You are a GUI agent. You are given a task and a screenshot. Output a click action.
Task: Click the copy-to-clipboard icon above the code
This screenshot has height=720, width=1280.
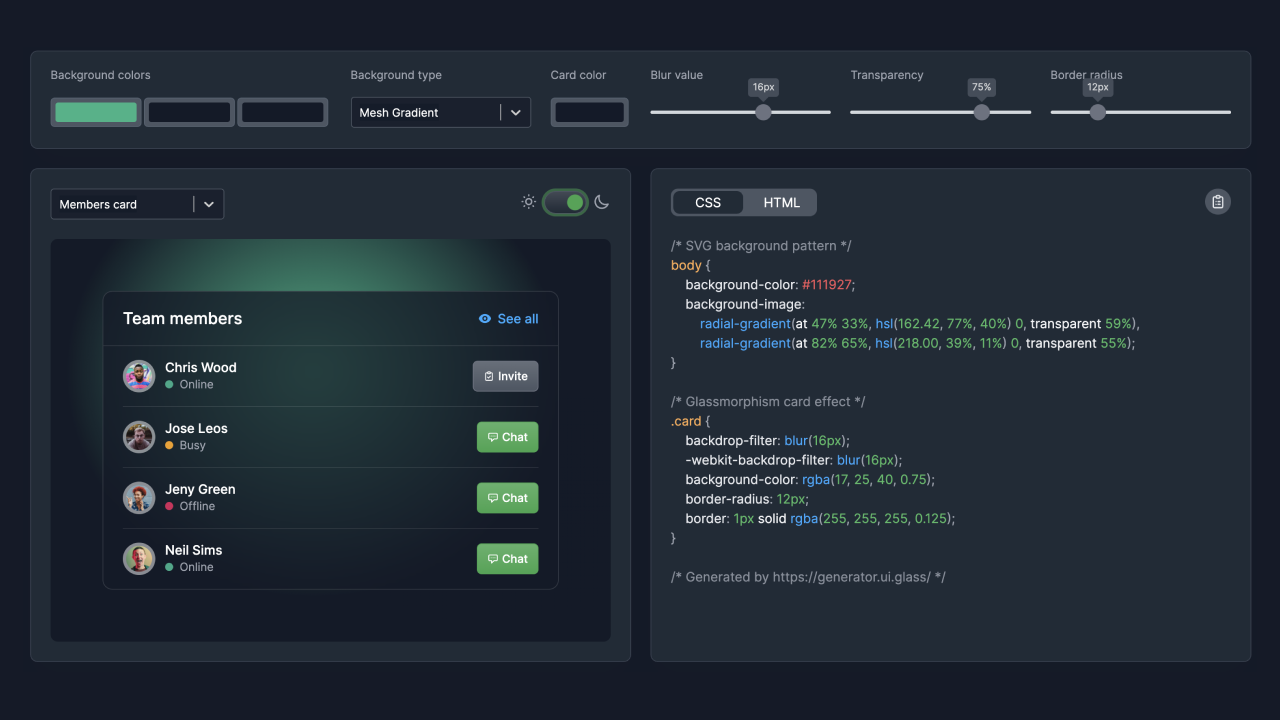1217,201
